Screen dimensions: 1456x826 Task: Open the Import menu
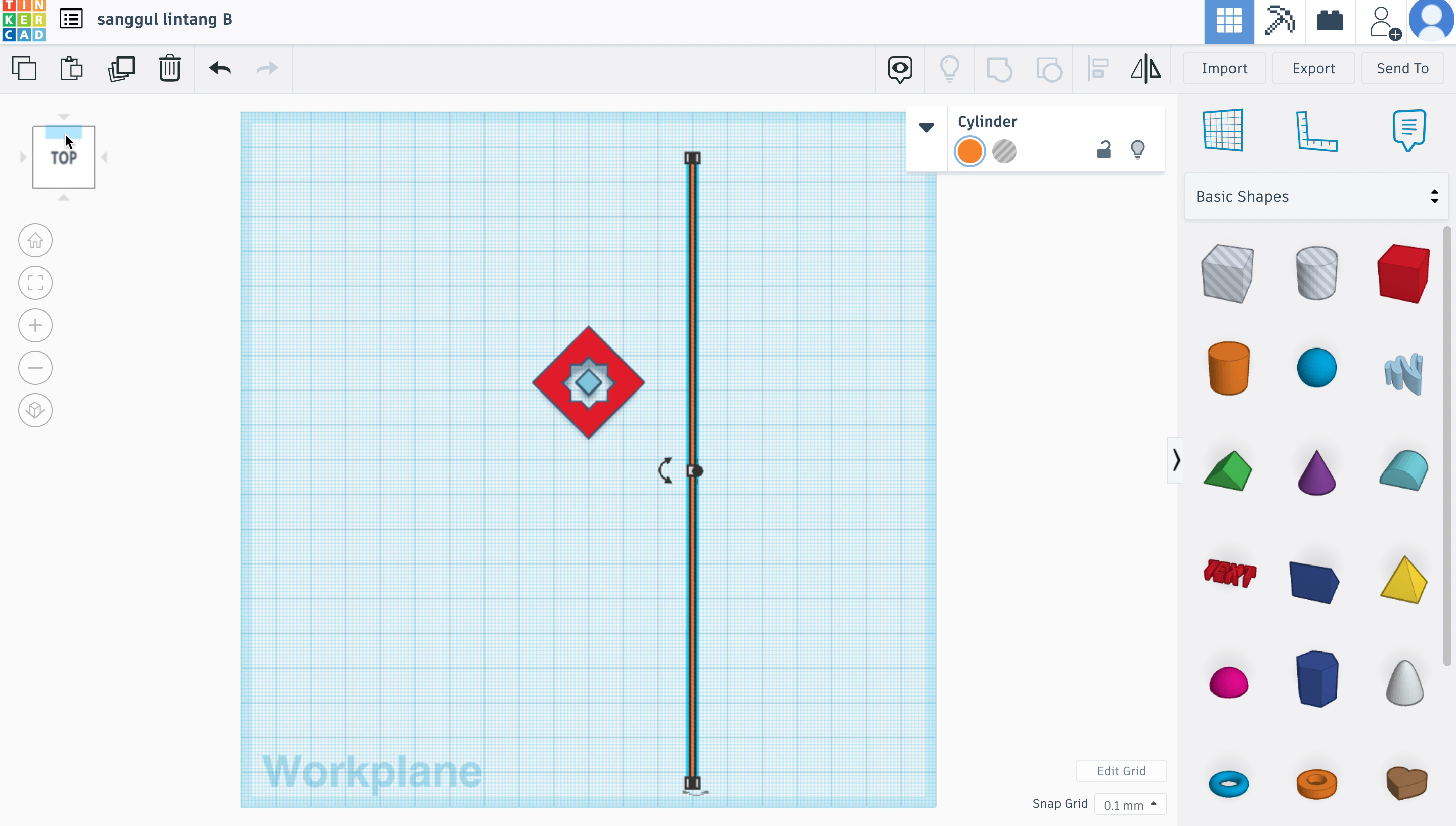1223,68
